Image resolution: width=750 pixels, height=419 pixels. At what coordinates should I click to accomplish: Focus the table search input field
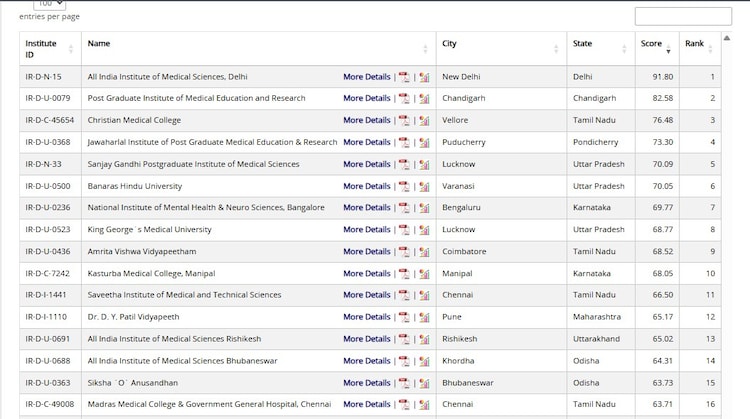point(683,16)
